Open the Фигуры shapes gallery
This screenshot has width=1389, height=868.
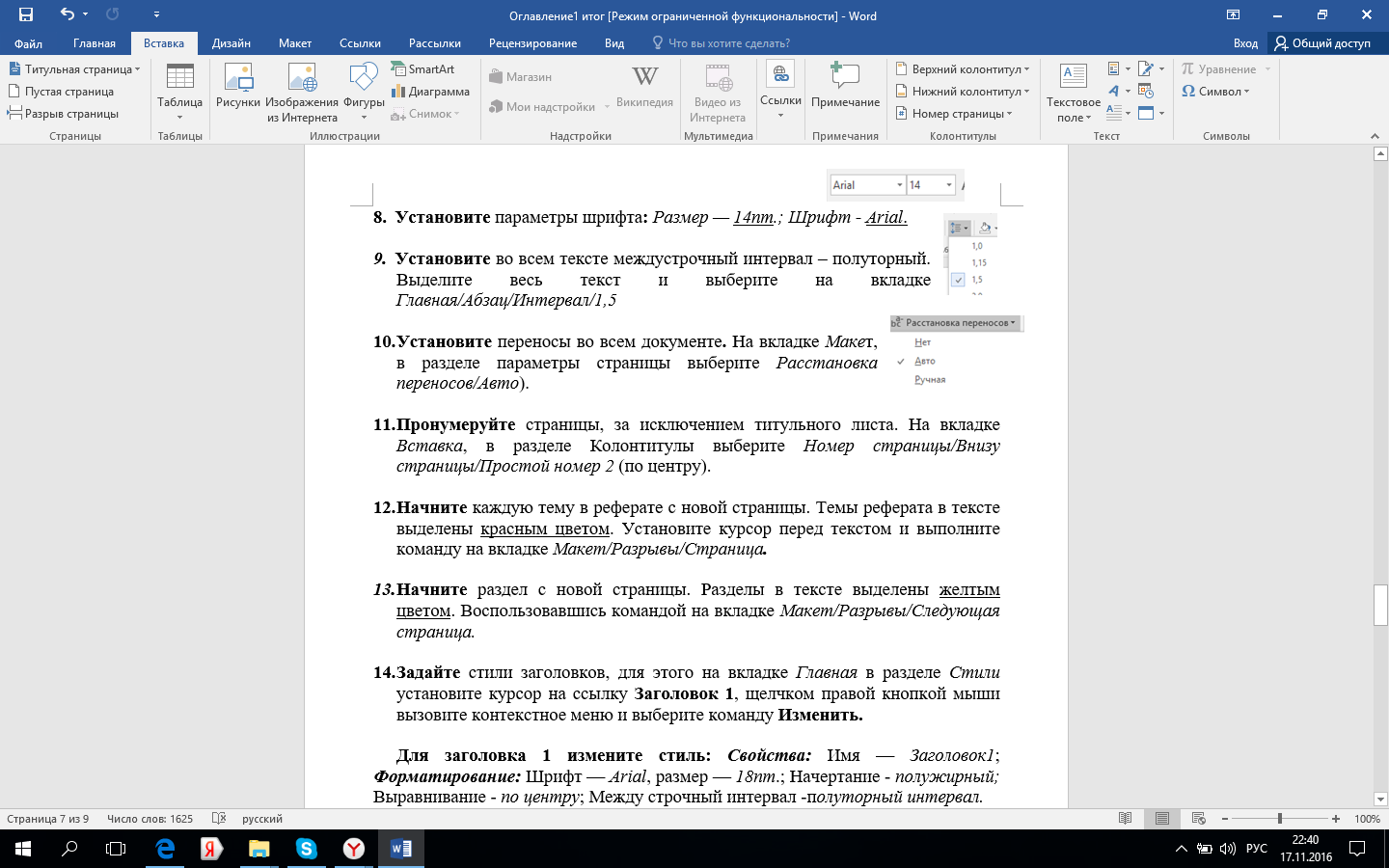[364, 92]
